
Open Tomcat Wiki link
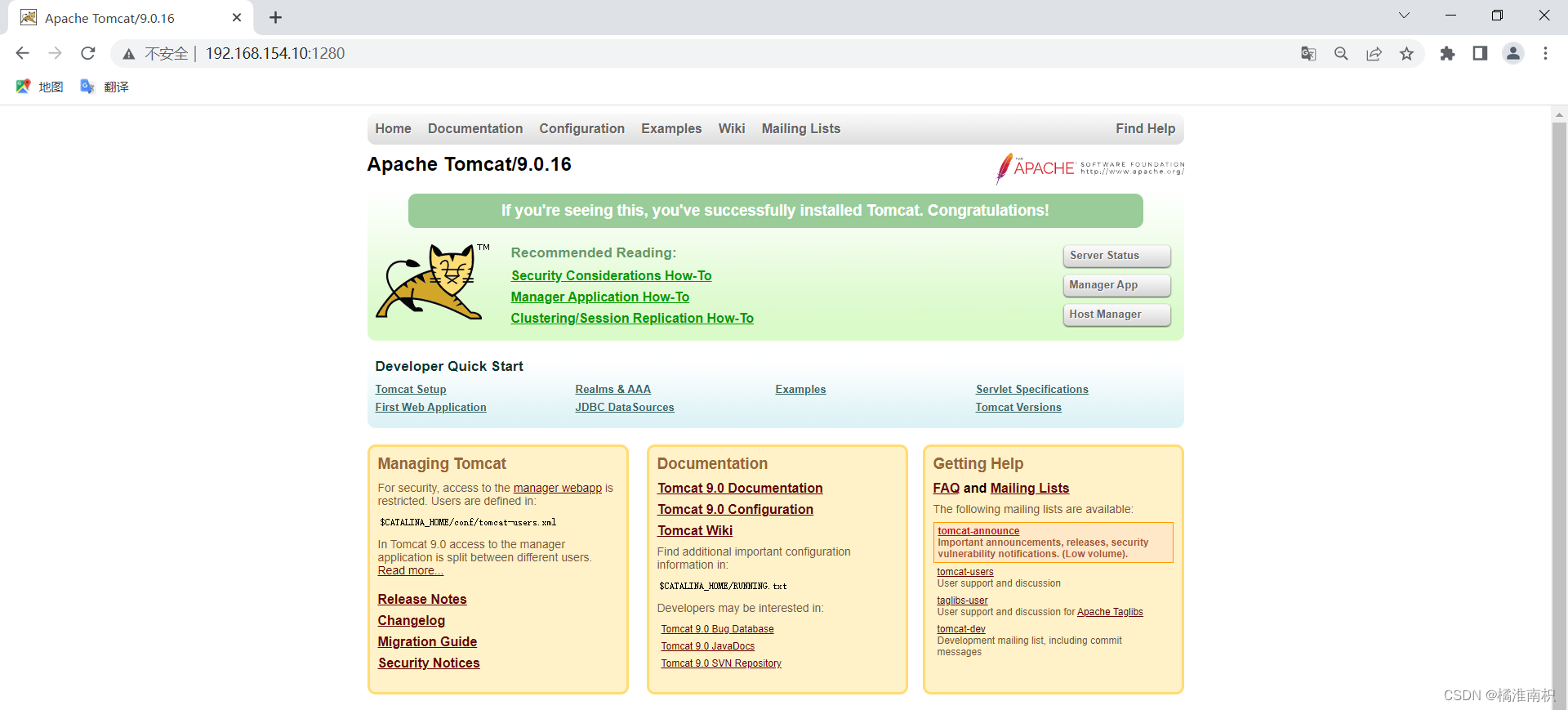[695, 530]
